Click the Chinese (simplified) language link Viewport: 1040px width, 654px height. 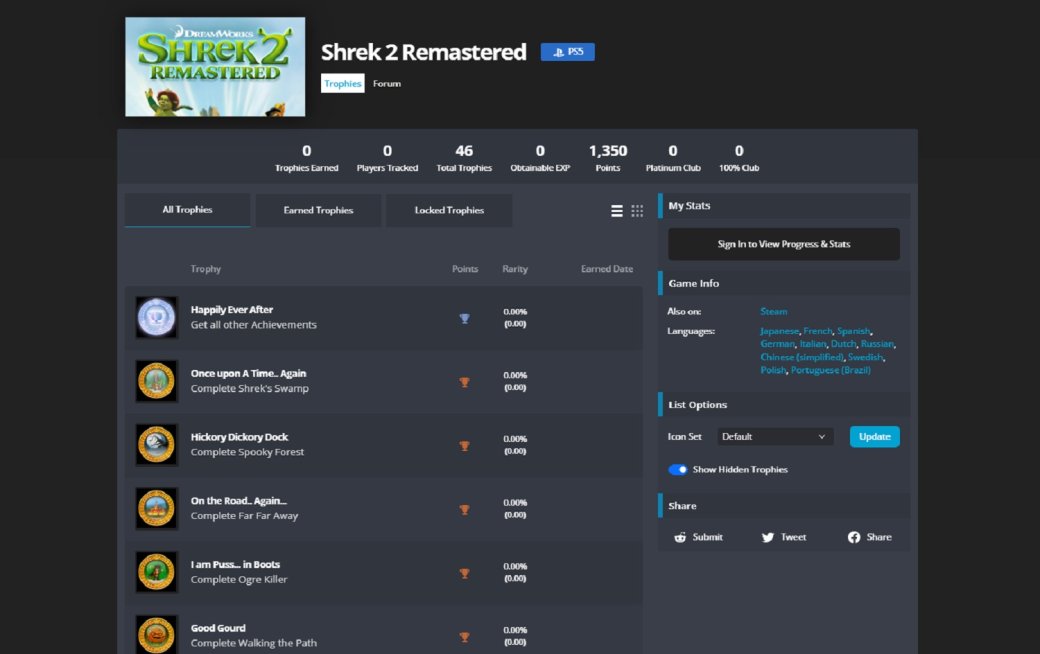click(x=802, y=357)
